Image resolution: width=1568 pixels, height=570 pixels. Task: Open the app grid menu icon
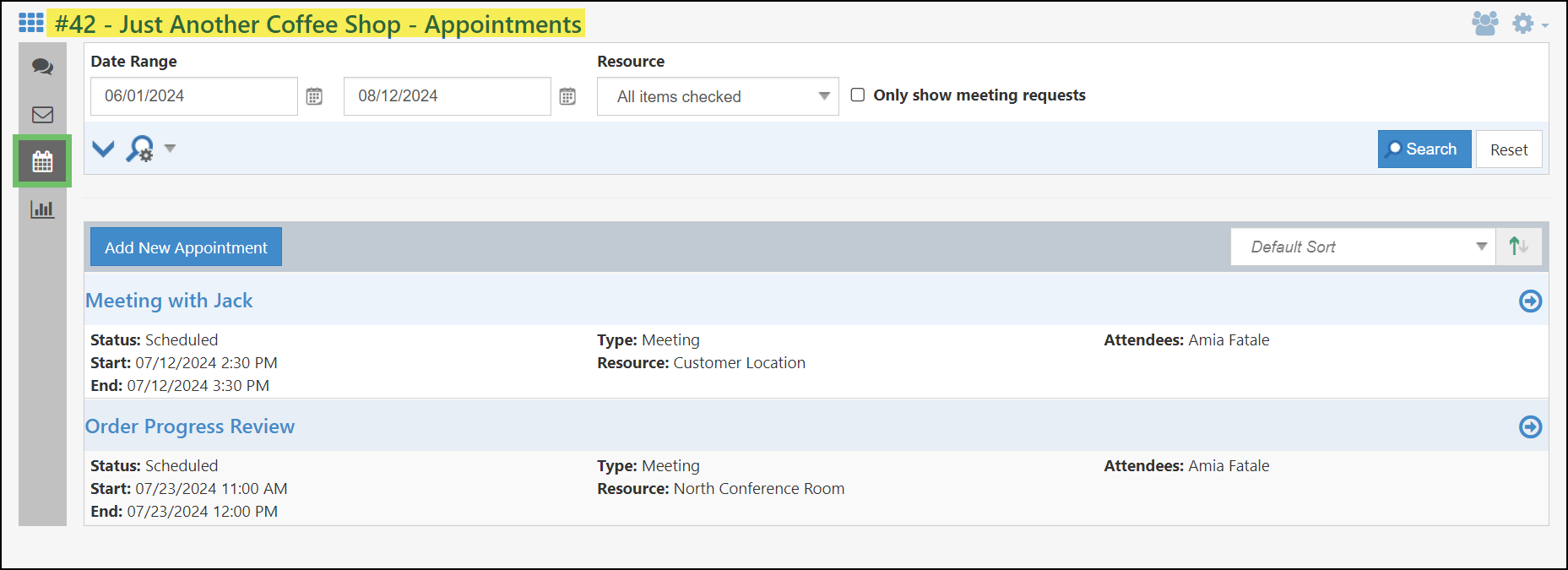coord(31,23)
